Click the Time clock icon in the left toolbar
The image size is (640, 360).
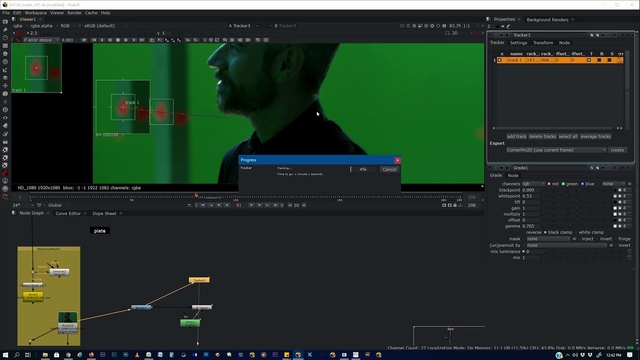tap(5, 38)
